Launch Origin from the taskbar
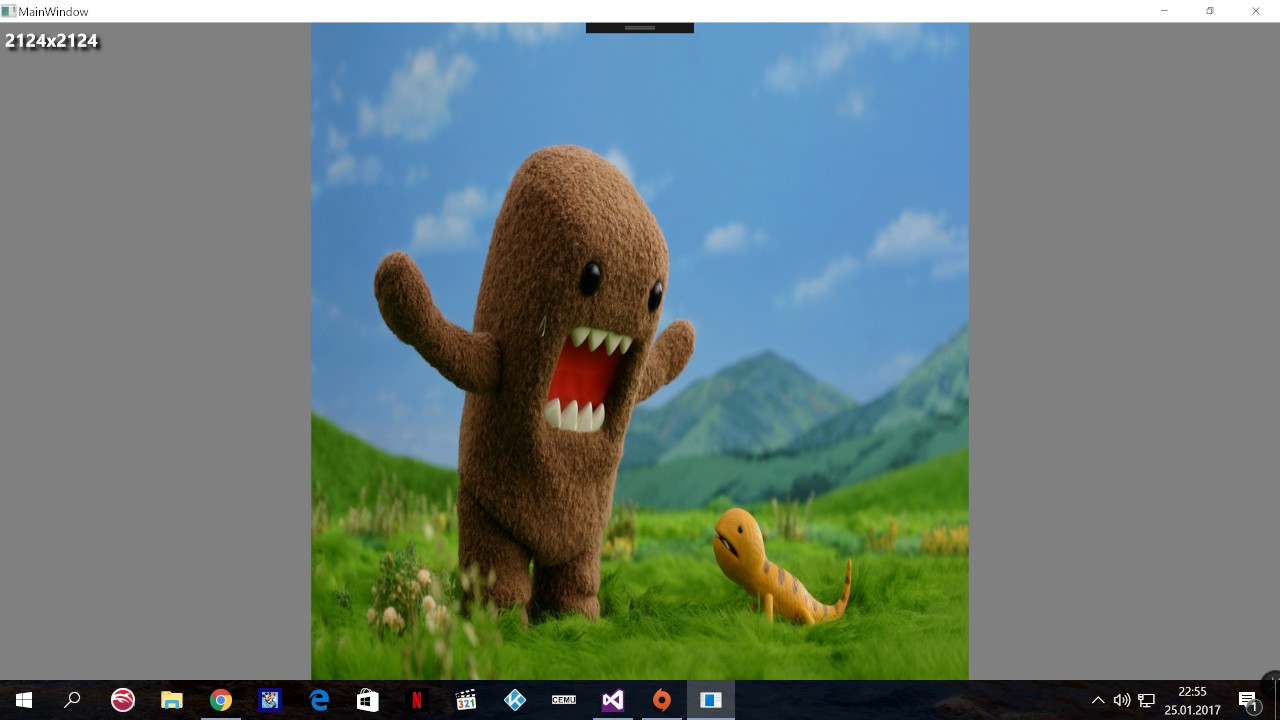 (x=662, y=700)
